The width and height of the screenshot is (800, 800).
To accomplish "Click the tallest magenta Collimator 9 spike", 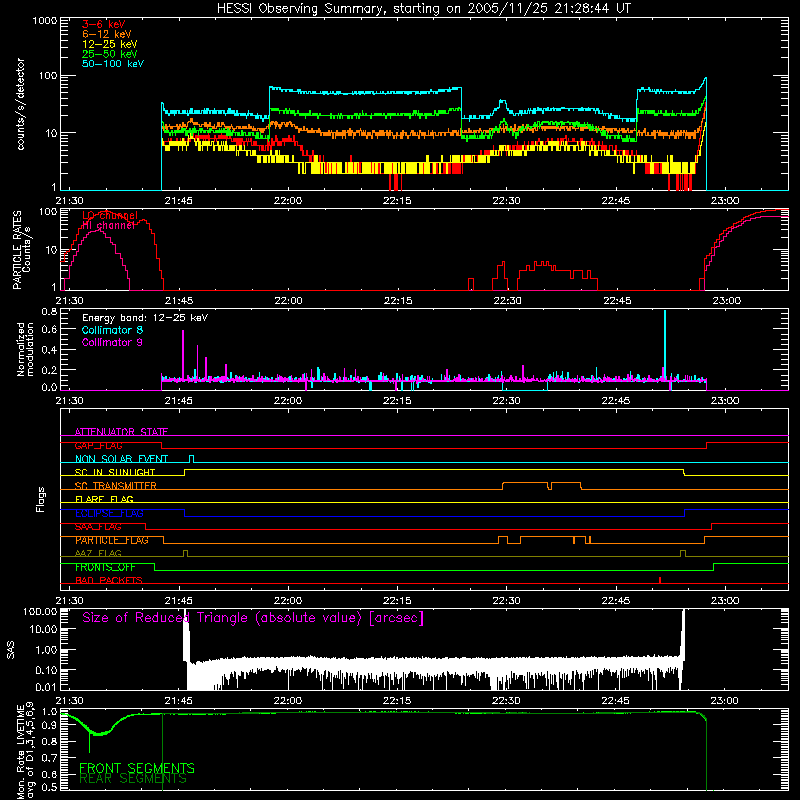I will point(183,355).
